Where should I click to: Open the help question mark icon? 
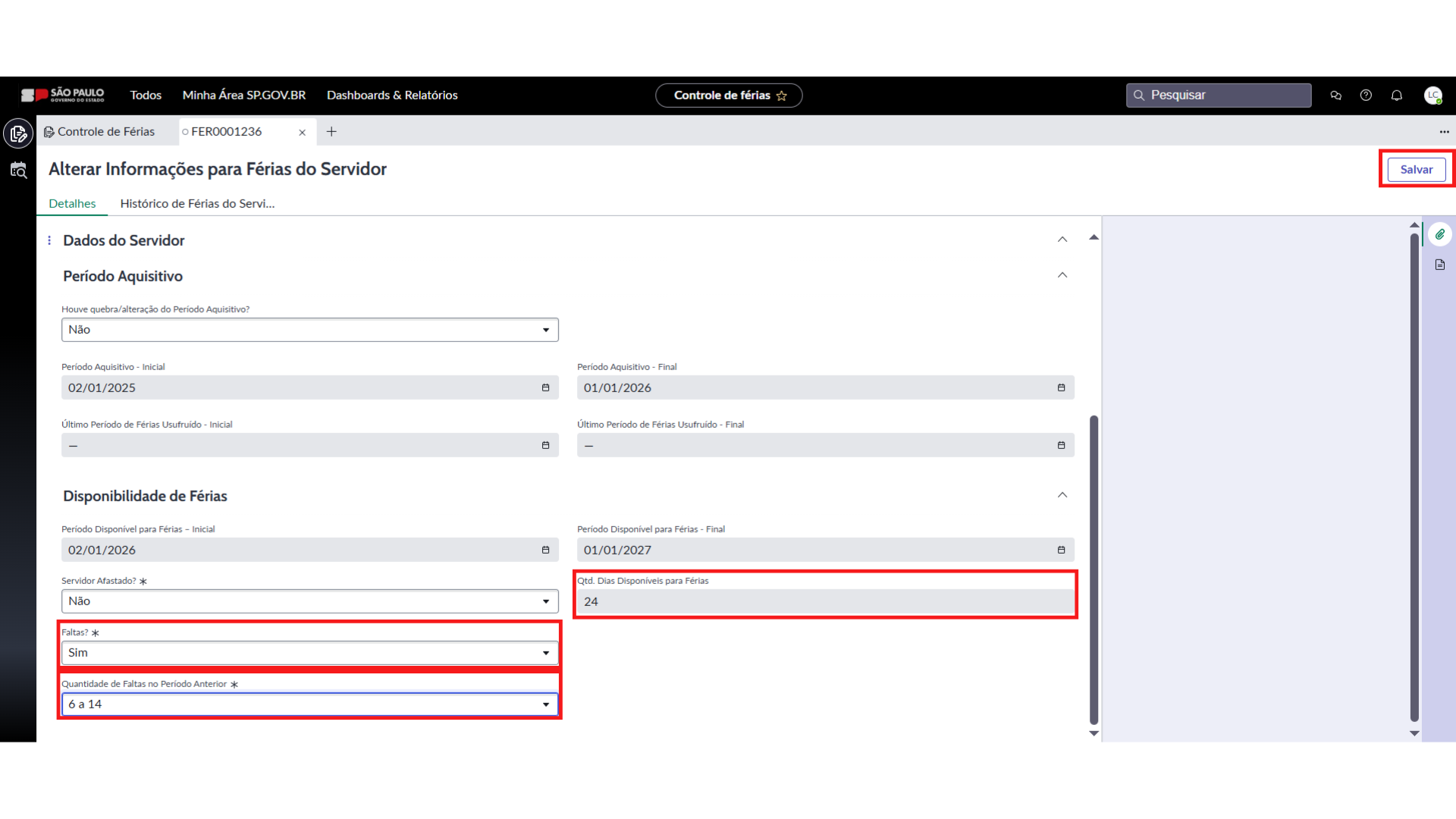[1366, 96]
